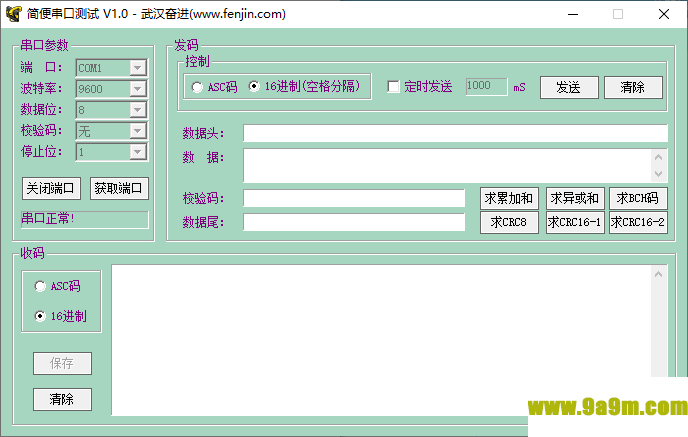The width and height of the screenshot is (688, 437).
Task: Focus the 数据头 input field
Action: click(455, 133)
